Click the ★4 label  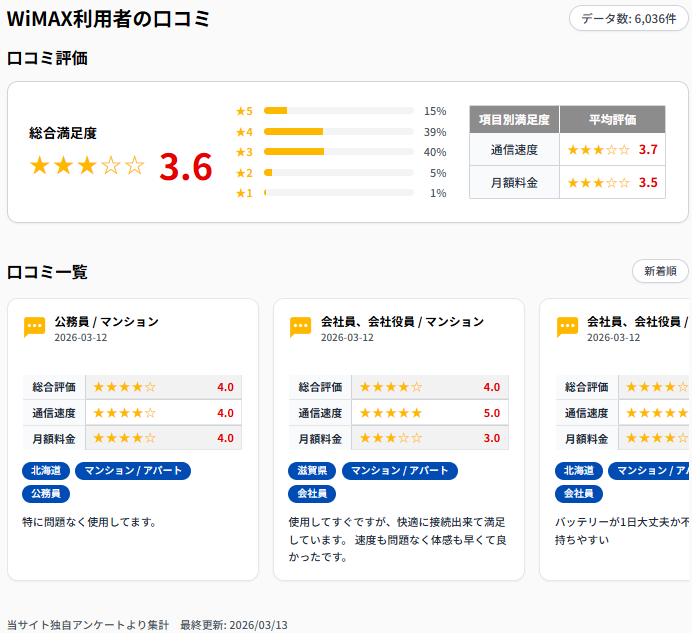[x=244, y=132]
